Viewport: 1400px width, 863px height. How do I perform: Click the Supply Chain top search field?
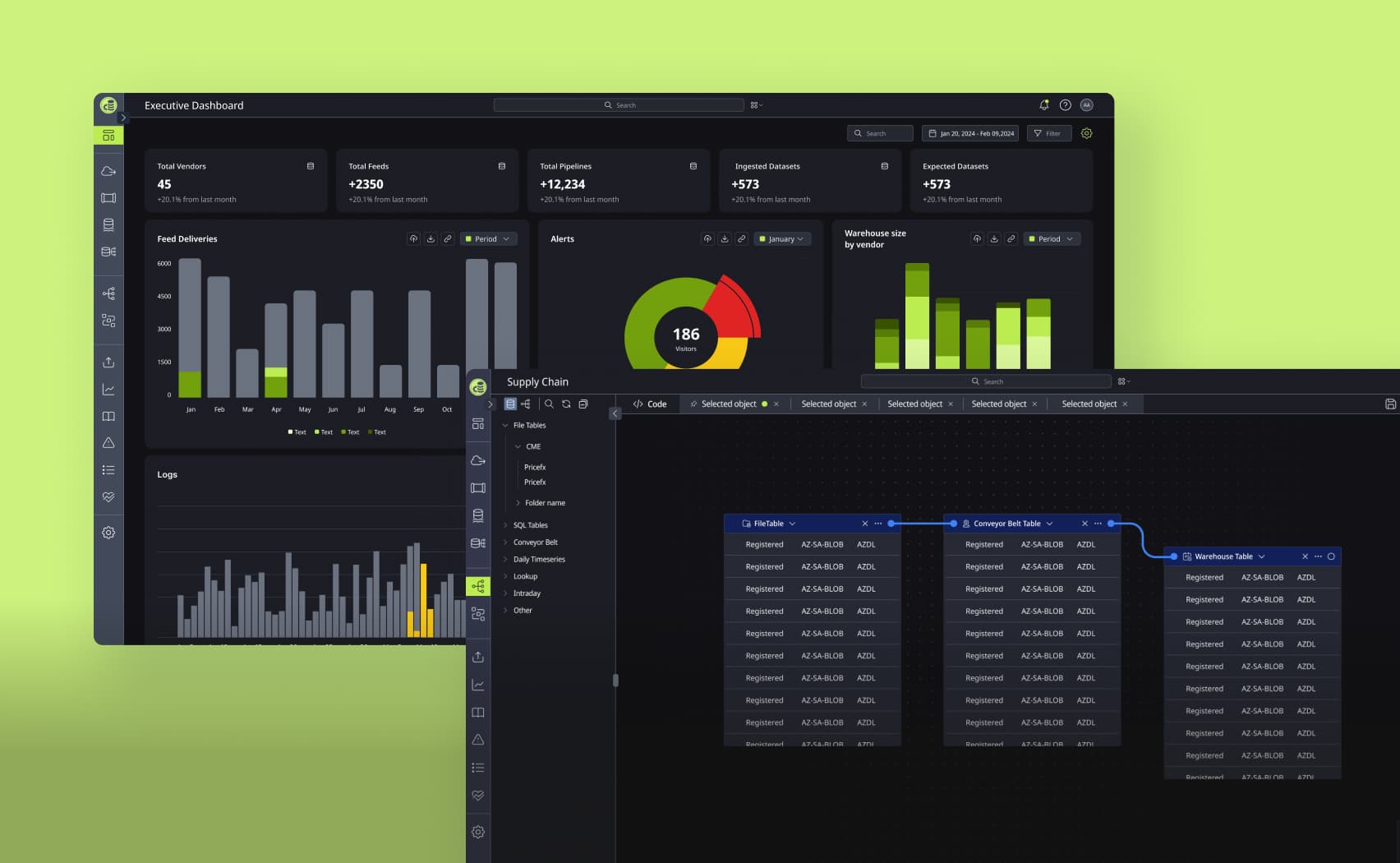coord(986,381)
